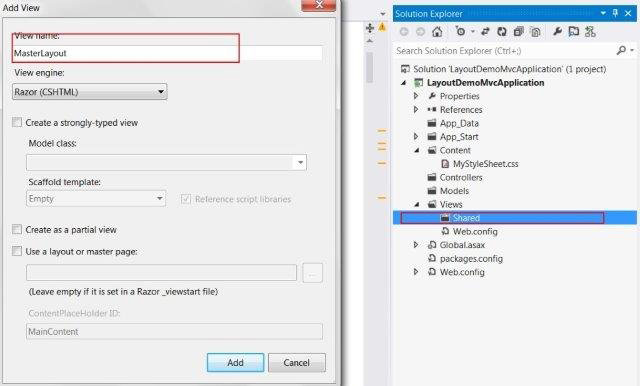
Task: Expand the Global.asax node
Action: [416, 244]
